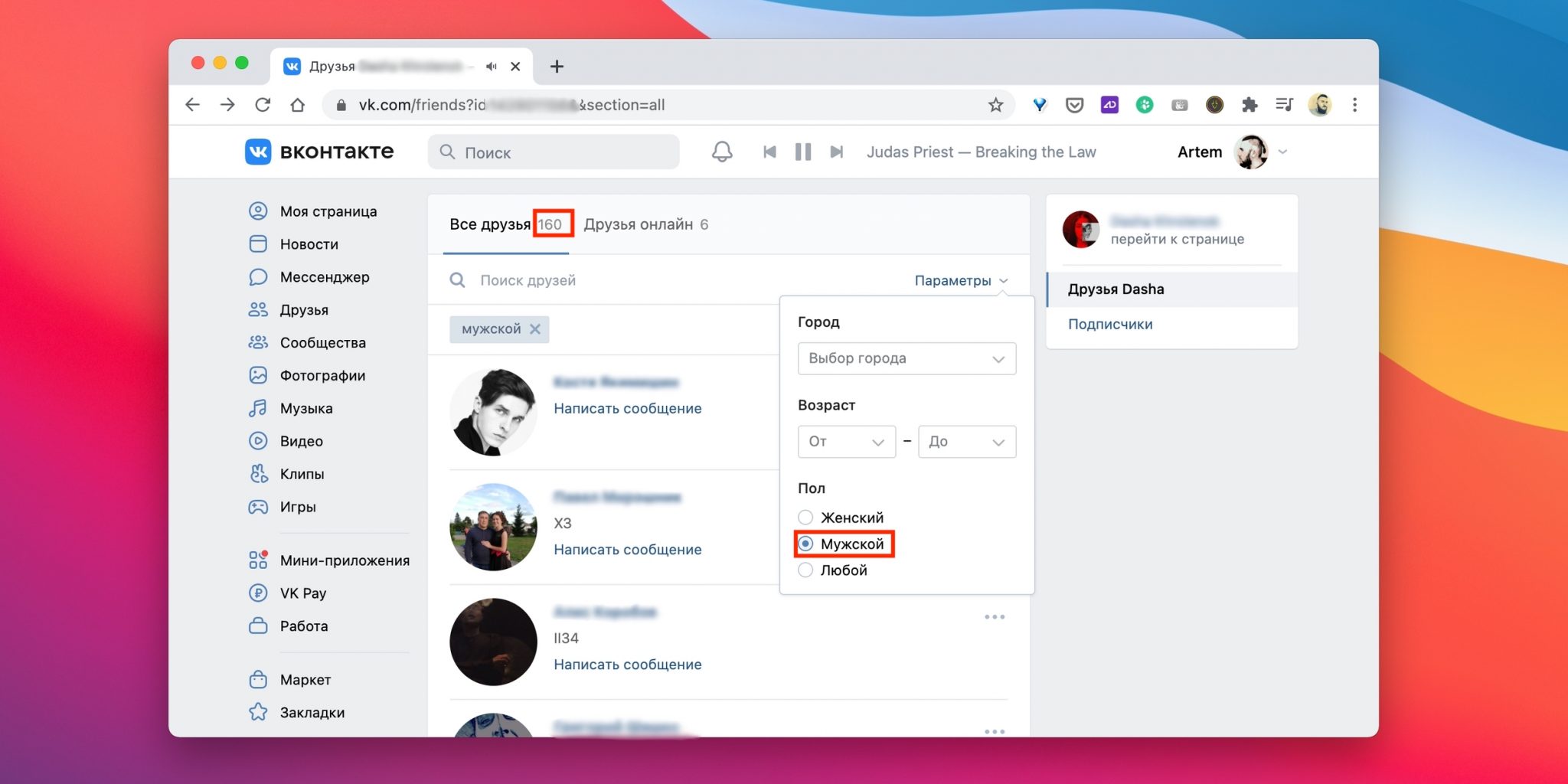Viewport: 1568px width, 784px height.
Task: Select Мужской gender radio button
Action: point(805,544)
